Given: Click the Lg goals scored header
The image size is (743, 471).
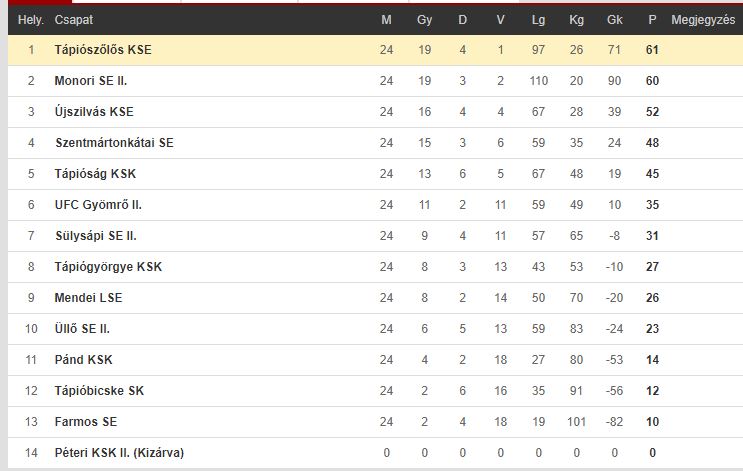Looking at the screenshot, I should 538,20.
